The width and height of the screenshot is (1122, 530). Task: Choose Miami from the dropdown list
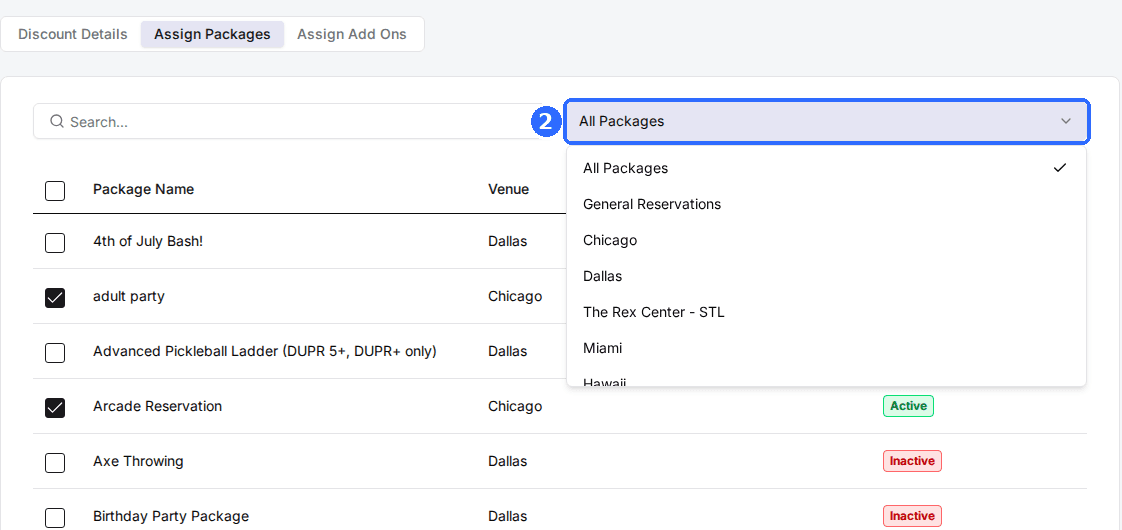(x=826, y=348)
